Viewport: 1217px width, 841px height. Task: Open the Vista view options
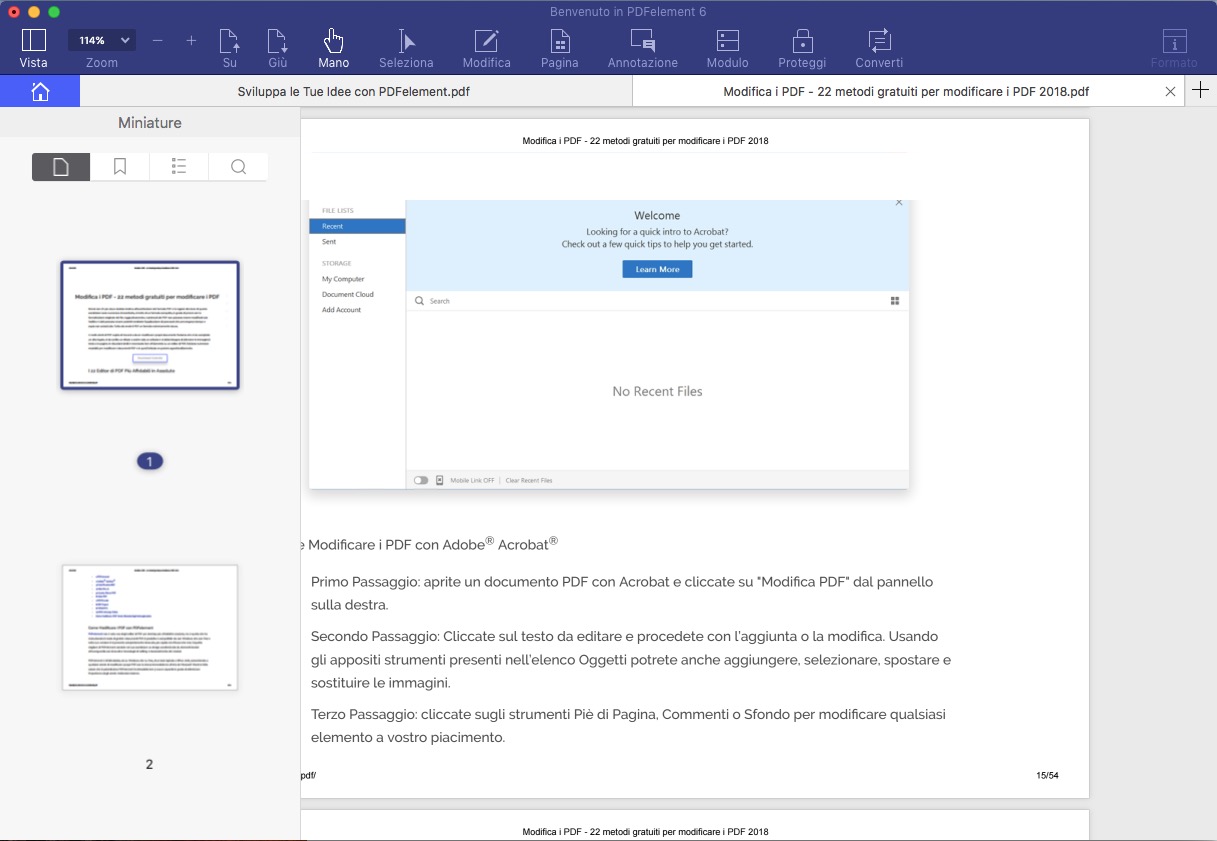tap(33, 47)
